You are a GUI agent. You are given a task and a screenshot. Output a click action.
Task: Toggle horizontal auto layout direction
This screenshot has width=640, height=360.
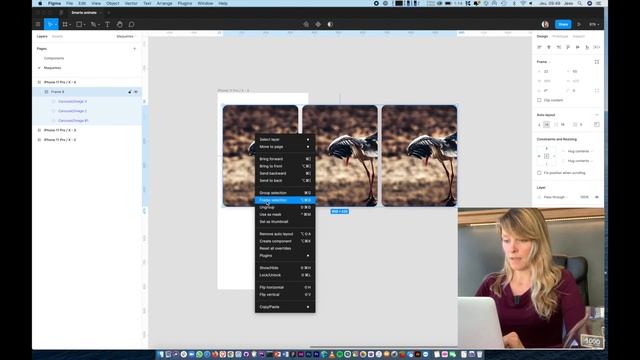547,124
